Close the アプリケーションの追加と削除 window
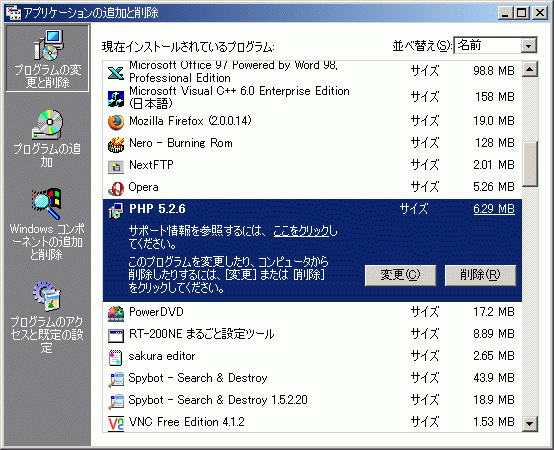 coord(540,13)
